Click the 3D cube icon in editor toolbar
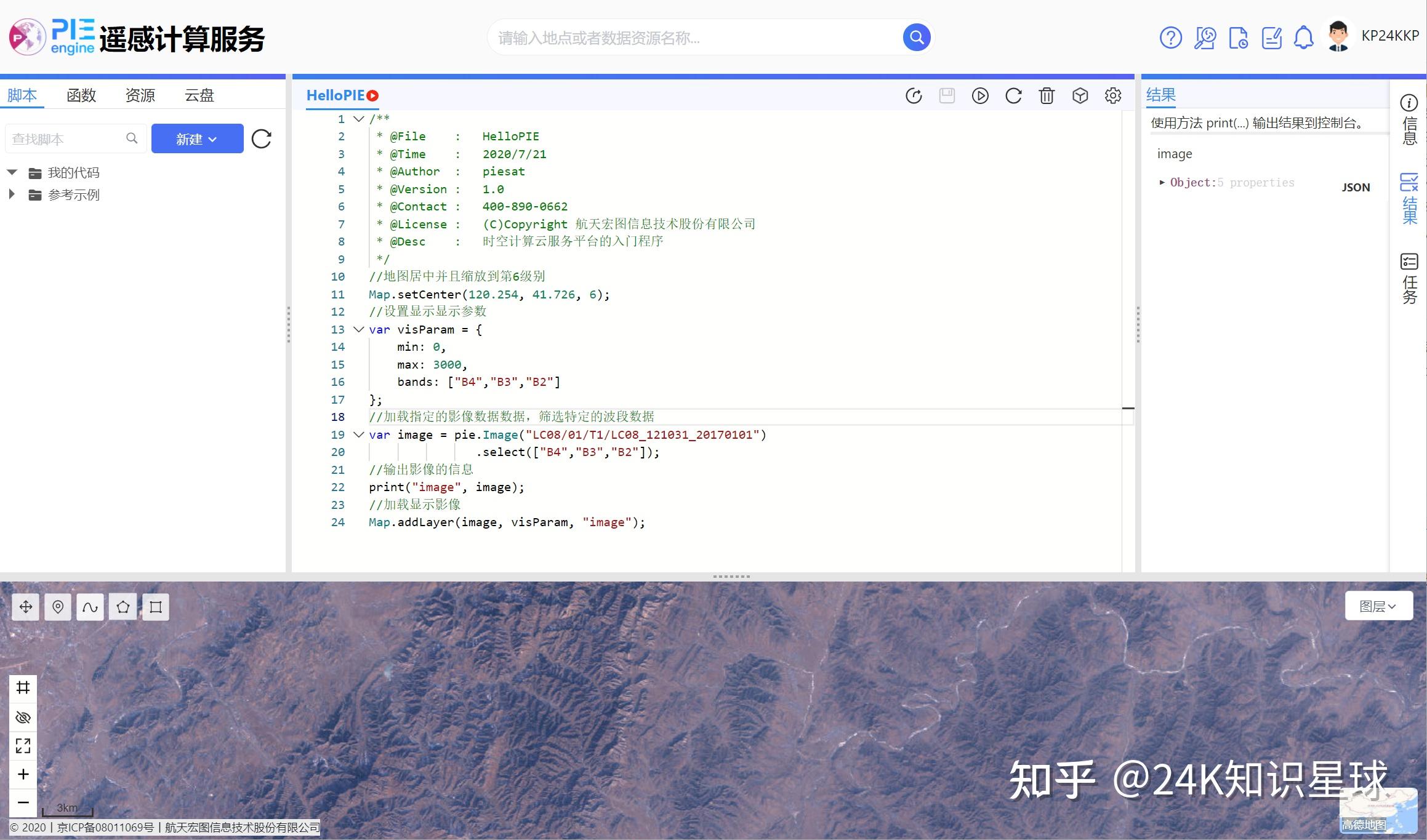1427x840 pixels. pos(1080,96)
